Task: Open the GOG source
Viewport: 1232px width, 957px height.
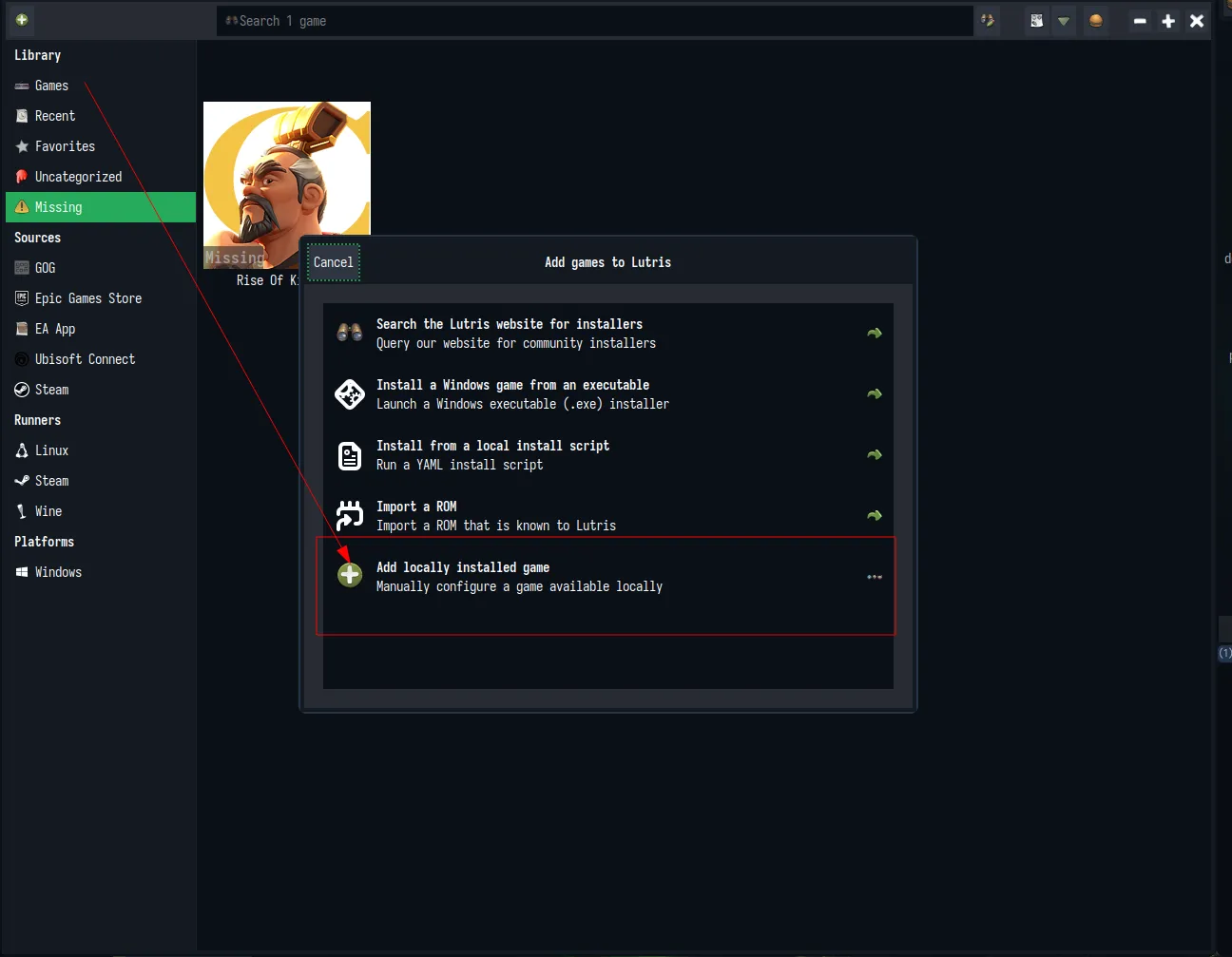Action: point(101,268)
